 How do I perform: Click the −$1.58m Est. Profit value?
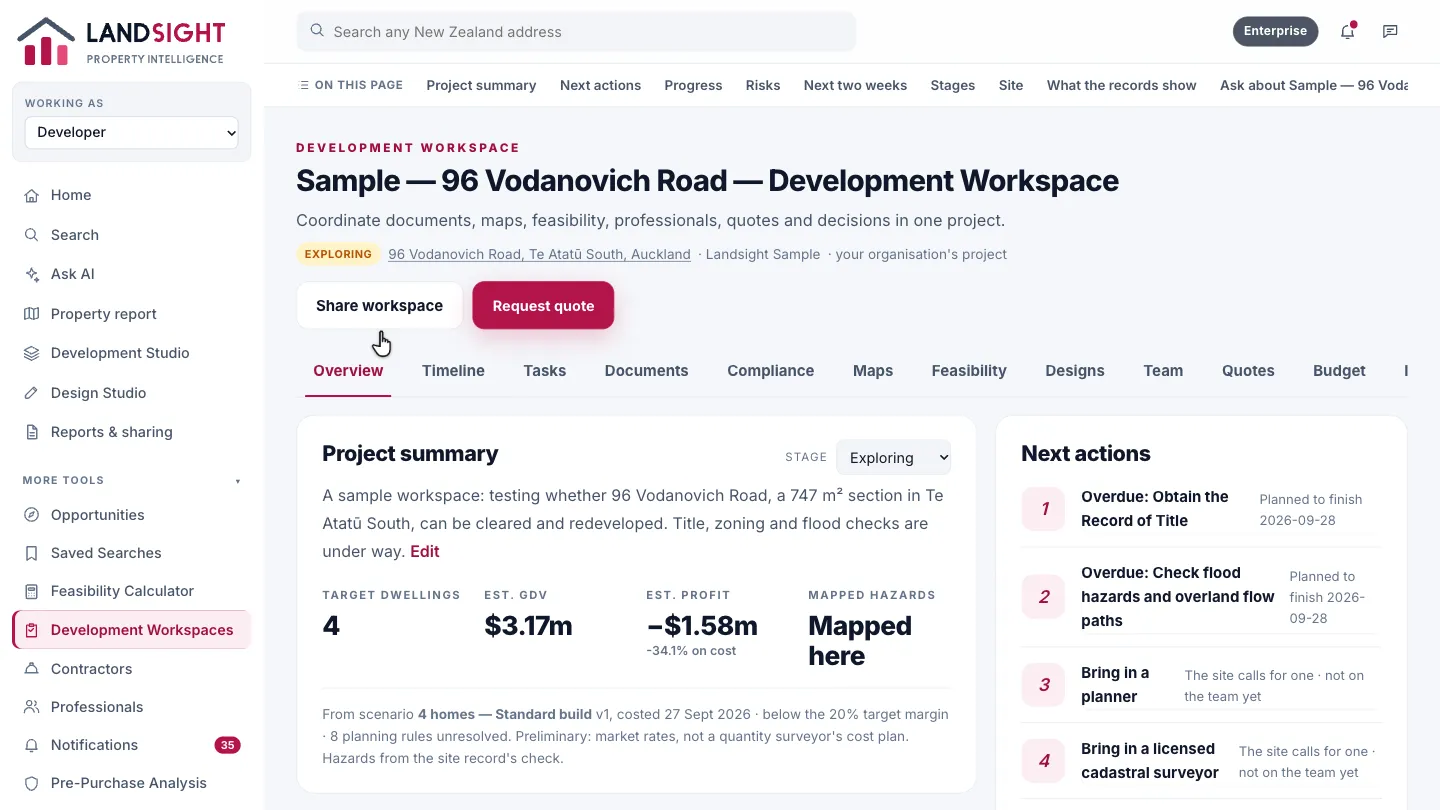702,626
